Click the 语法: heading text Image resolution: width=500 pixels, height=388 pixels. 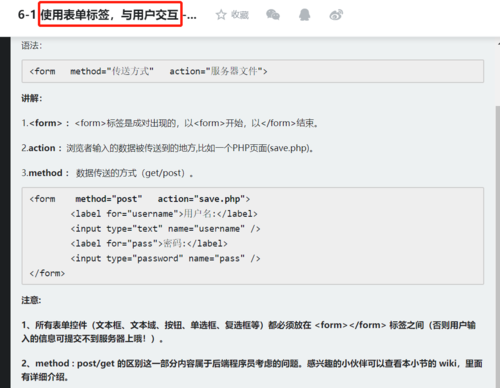click(x=32, y=45)
